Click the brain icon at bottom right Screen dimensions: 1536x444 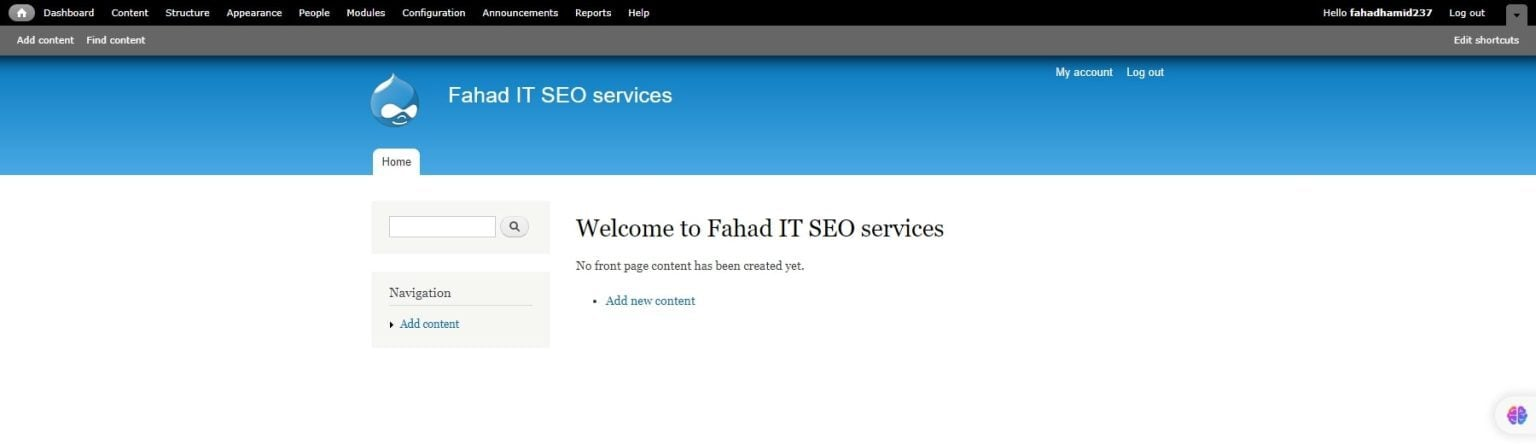(x=1516, y=415)
